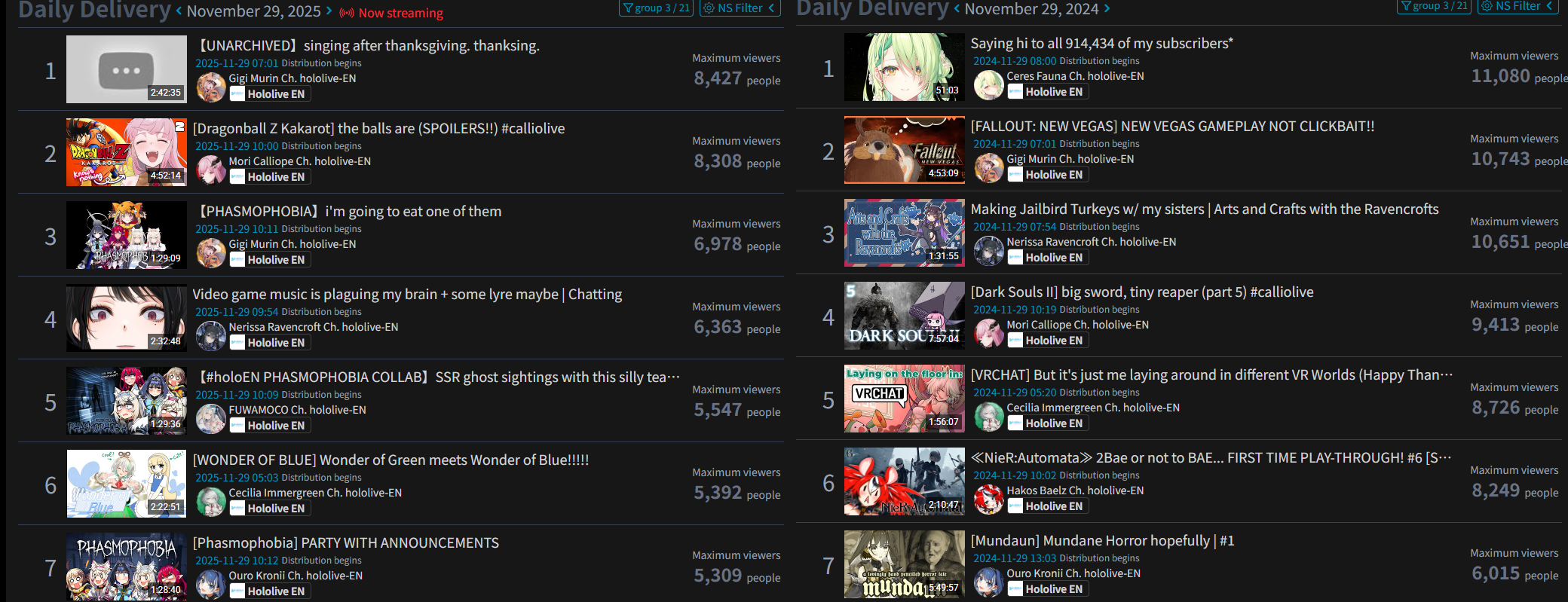Open Nerissa Ravencroft Ch. hololive-EN channel link in 2024 list
The image size is (1568, 602).
1092,242
